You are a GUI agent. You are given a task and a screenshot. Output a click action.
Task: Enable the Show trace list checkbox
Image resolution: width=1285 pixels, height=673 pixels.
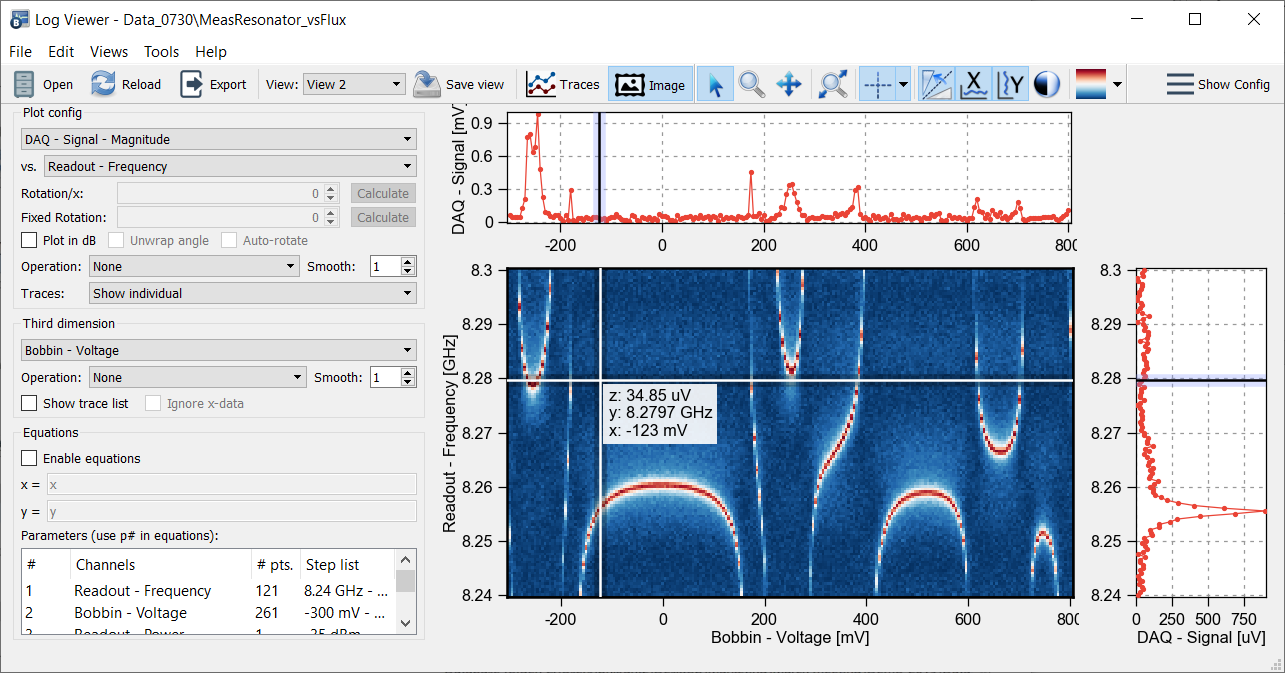coord(29,403)
